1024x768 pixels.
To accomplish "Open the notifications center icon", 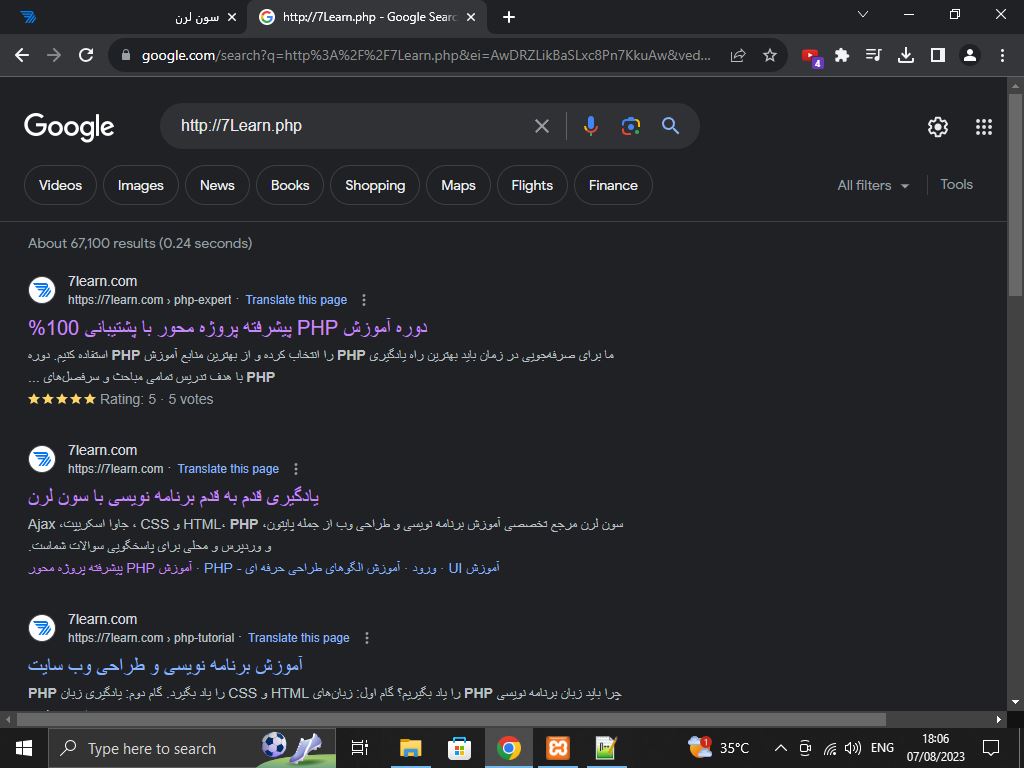I will [x=991, y=748].
